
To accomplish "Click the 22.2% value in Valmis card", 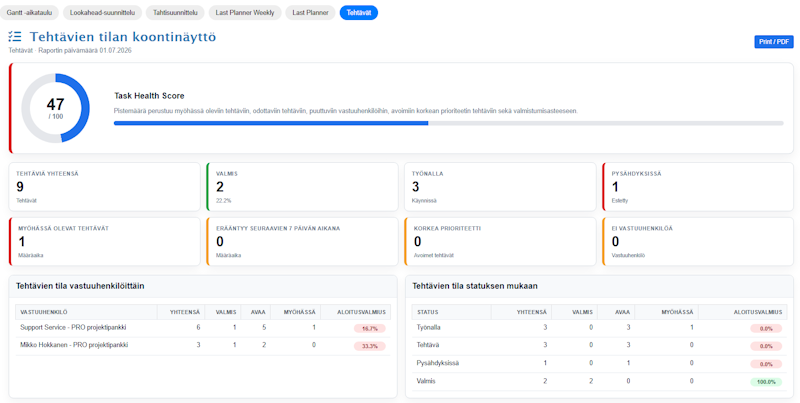I will 223,200.
